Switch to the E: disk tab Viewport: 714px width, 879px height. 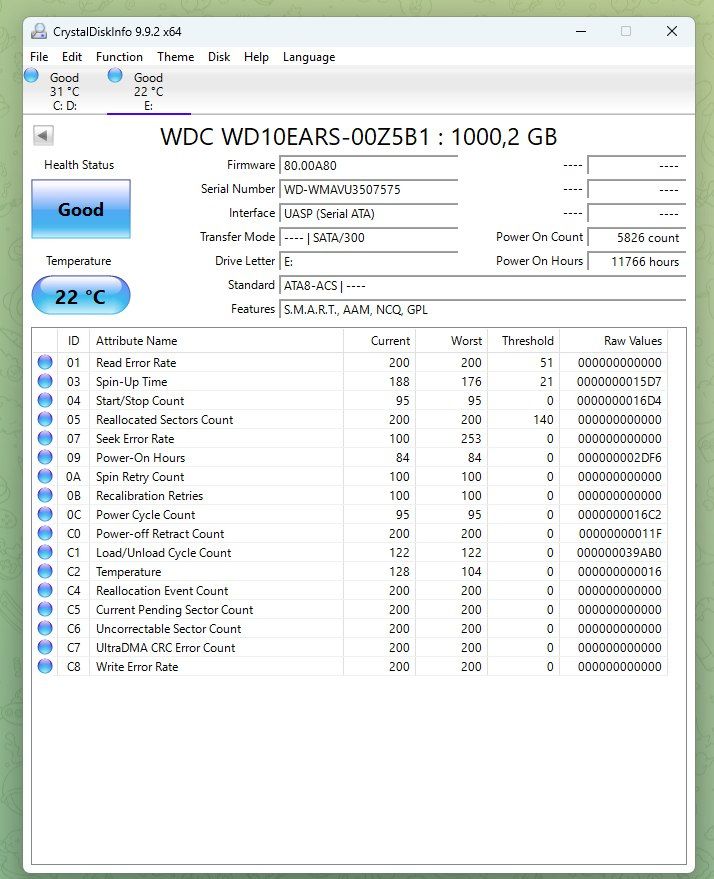click(x=149, y=91)
